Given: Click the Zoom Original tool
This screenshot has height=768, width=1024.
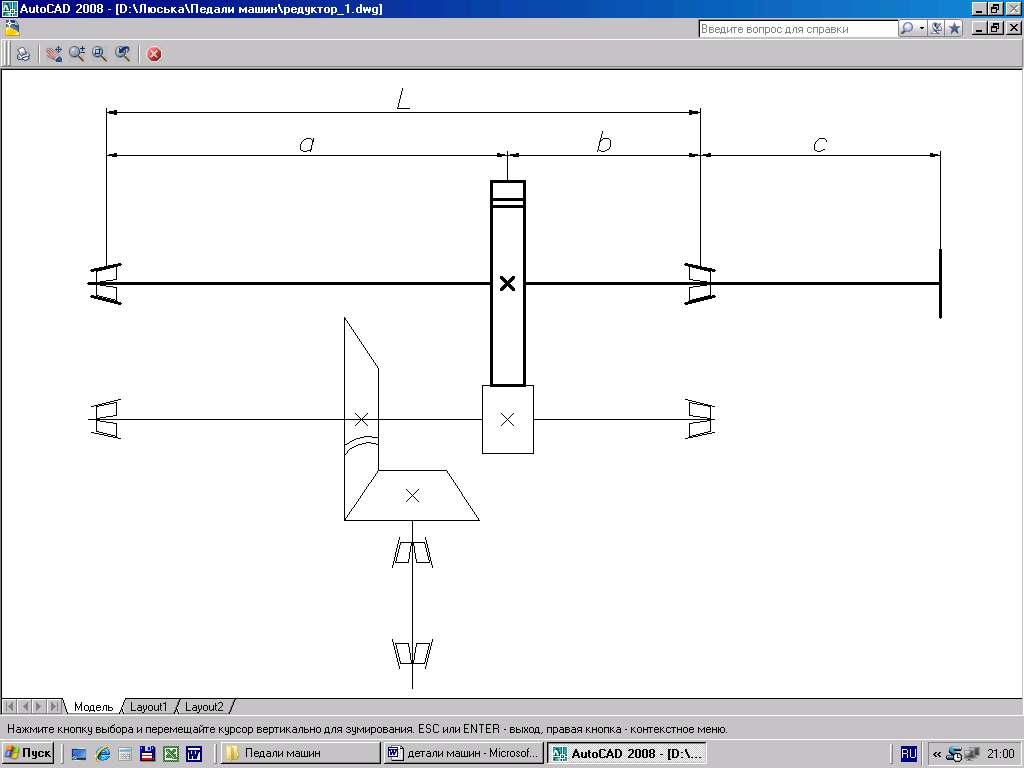Looking at the screenshot, I should click(x=122, y=54).
